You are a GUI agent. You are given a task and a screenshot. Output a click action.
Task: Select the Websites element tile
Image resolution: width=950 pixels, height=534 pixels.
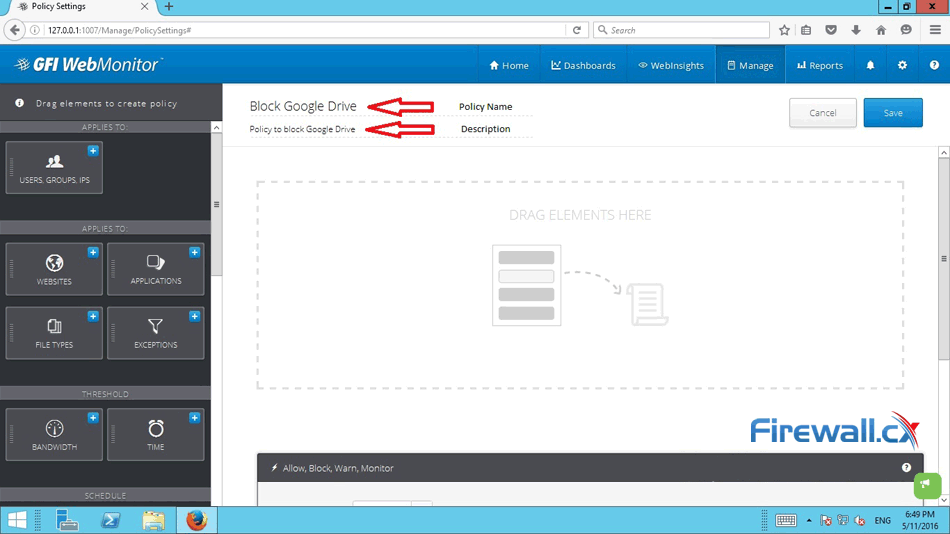point(54,269)
